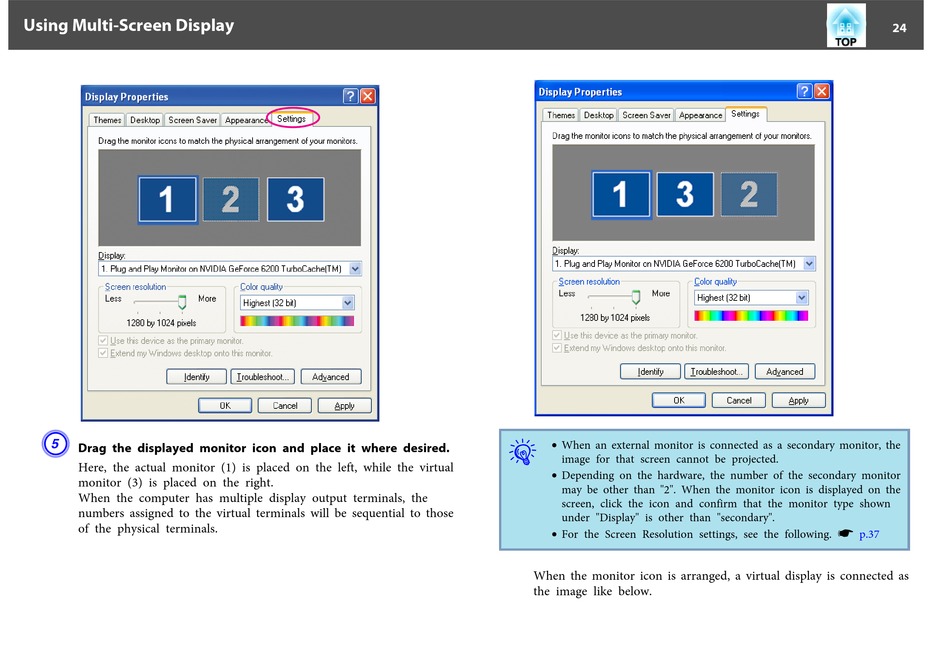950x660 pixels.
Task: Open Appearance tab in left dialog
Action: click(x=245, y=120)
